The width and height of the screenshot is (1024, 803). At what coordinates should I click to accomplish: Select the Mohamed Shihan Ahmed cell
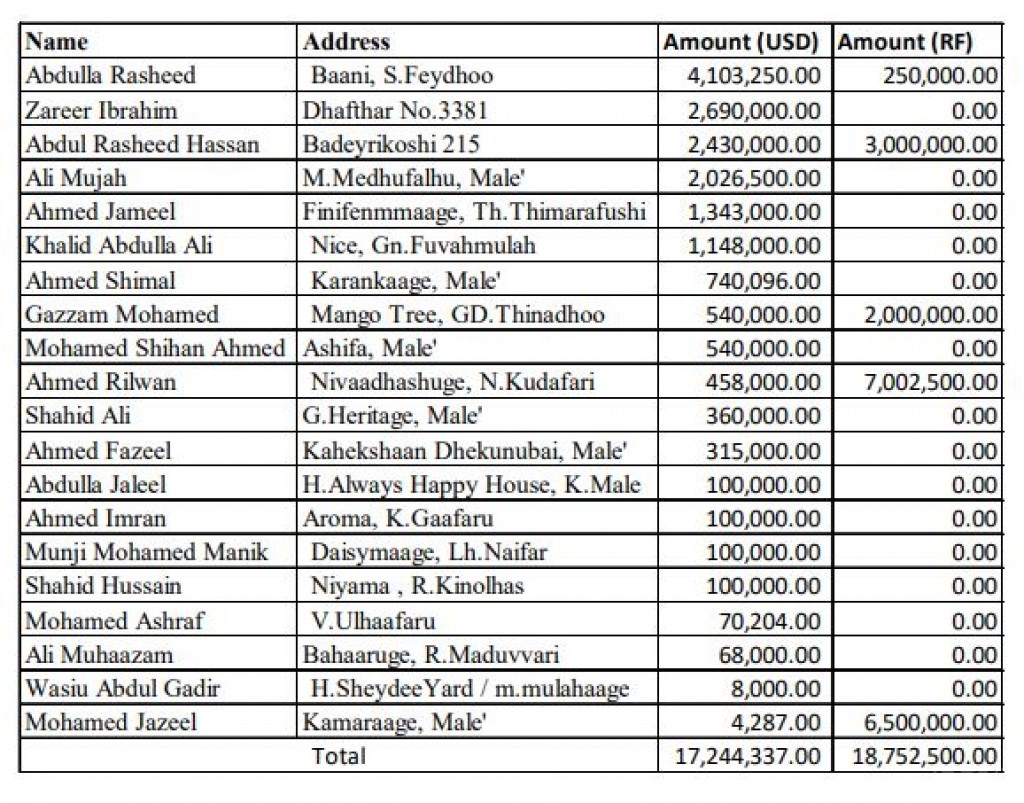[x=159, y=347]
